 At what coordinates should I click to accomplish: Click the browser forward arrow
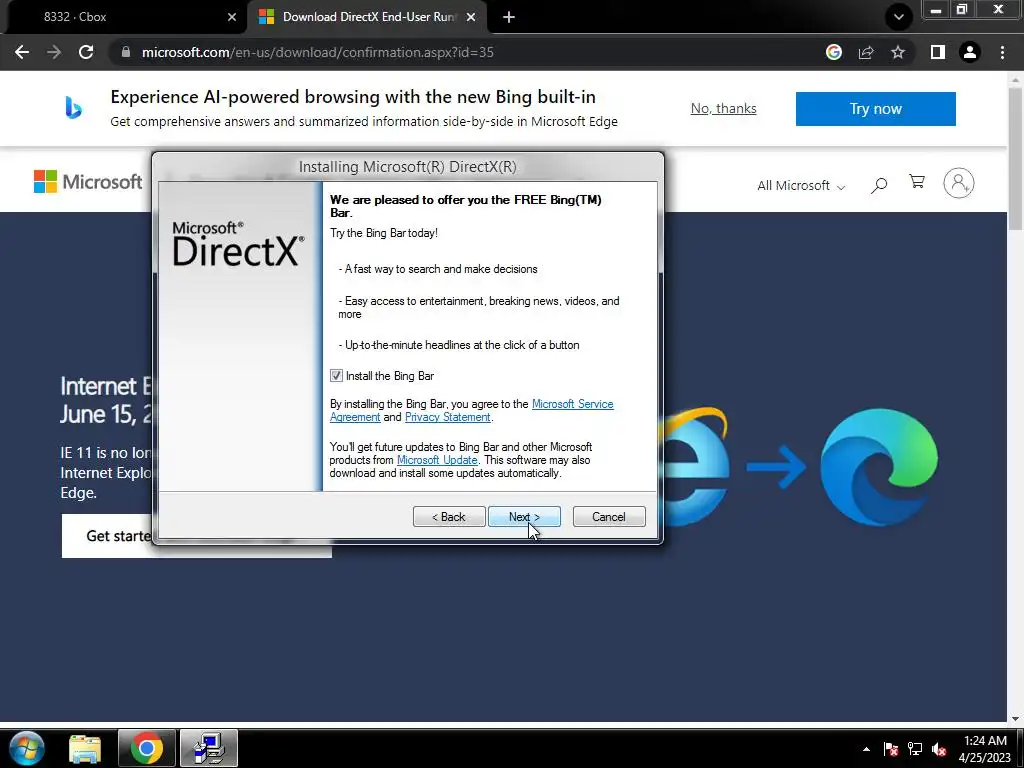point(54,52)
